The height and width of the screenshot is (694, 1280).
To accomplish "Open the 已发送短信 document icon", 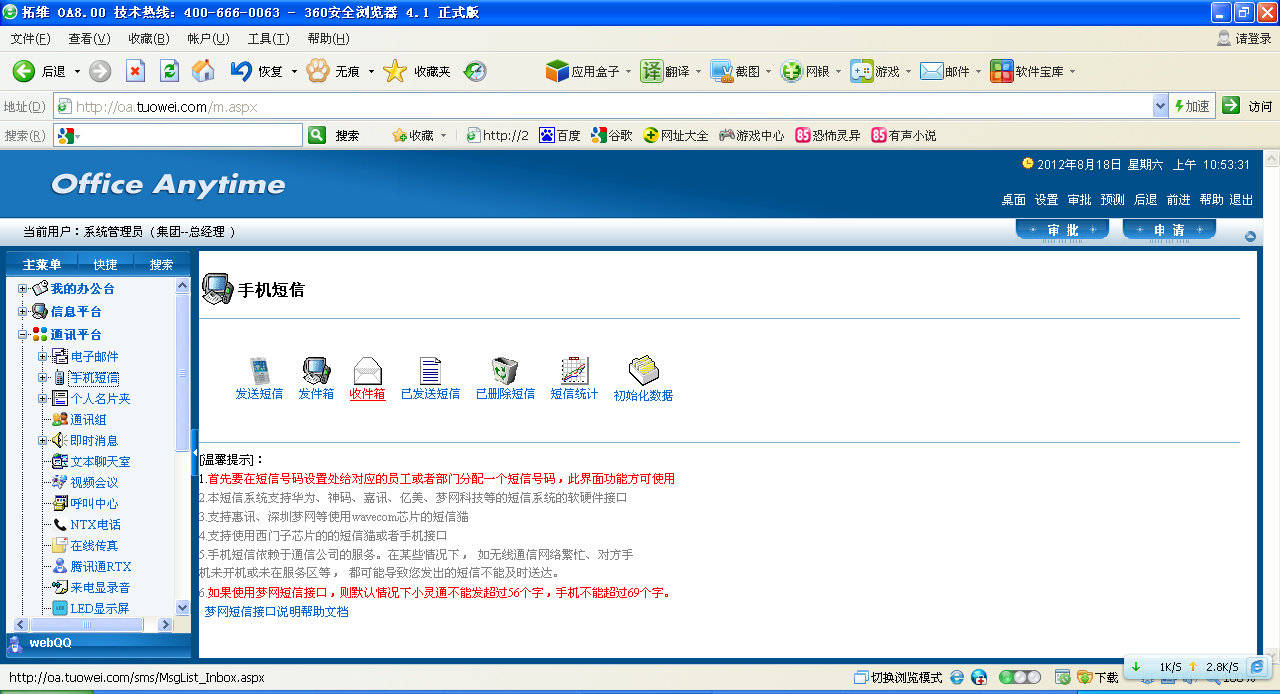I will 430,371.
